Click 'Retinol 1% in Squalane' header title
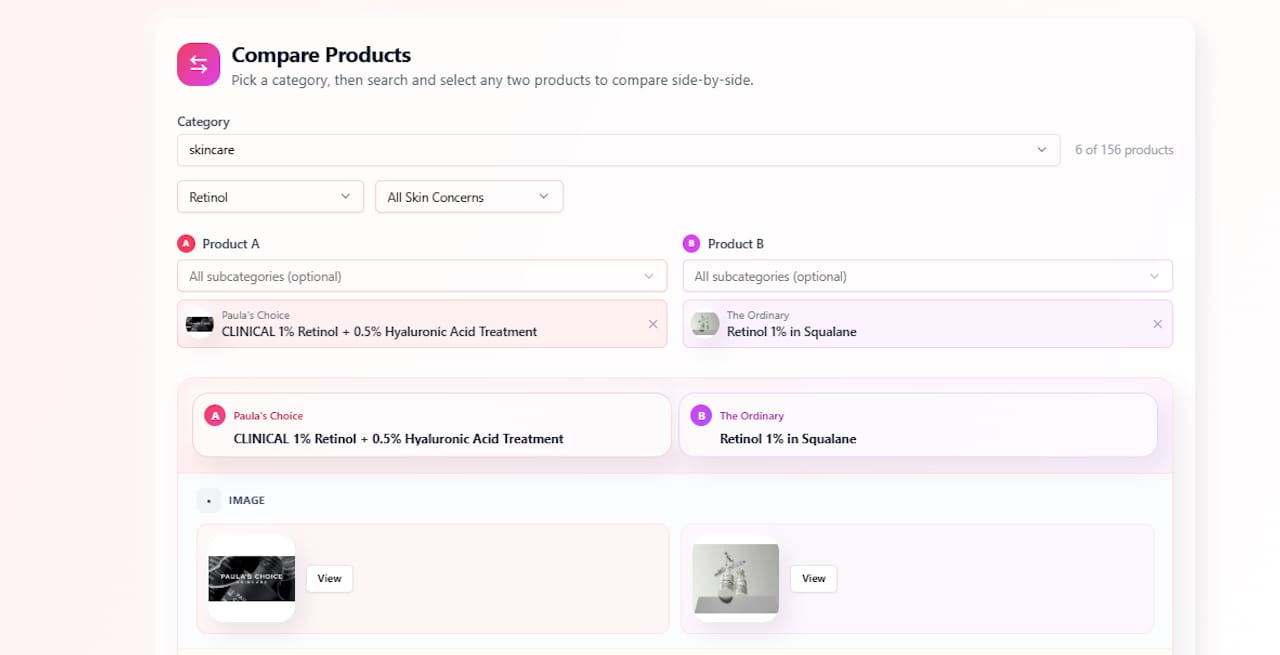Image resolution: width=1280 pixels, height=655 pixels. [x=788, y=439]
